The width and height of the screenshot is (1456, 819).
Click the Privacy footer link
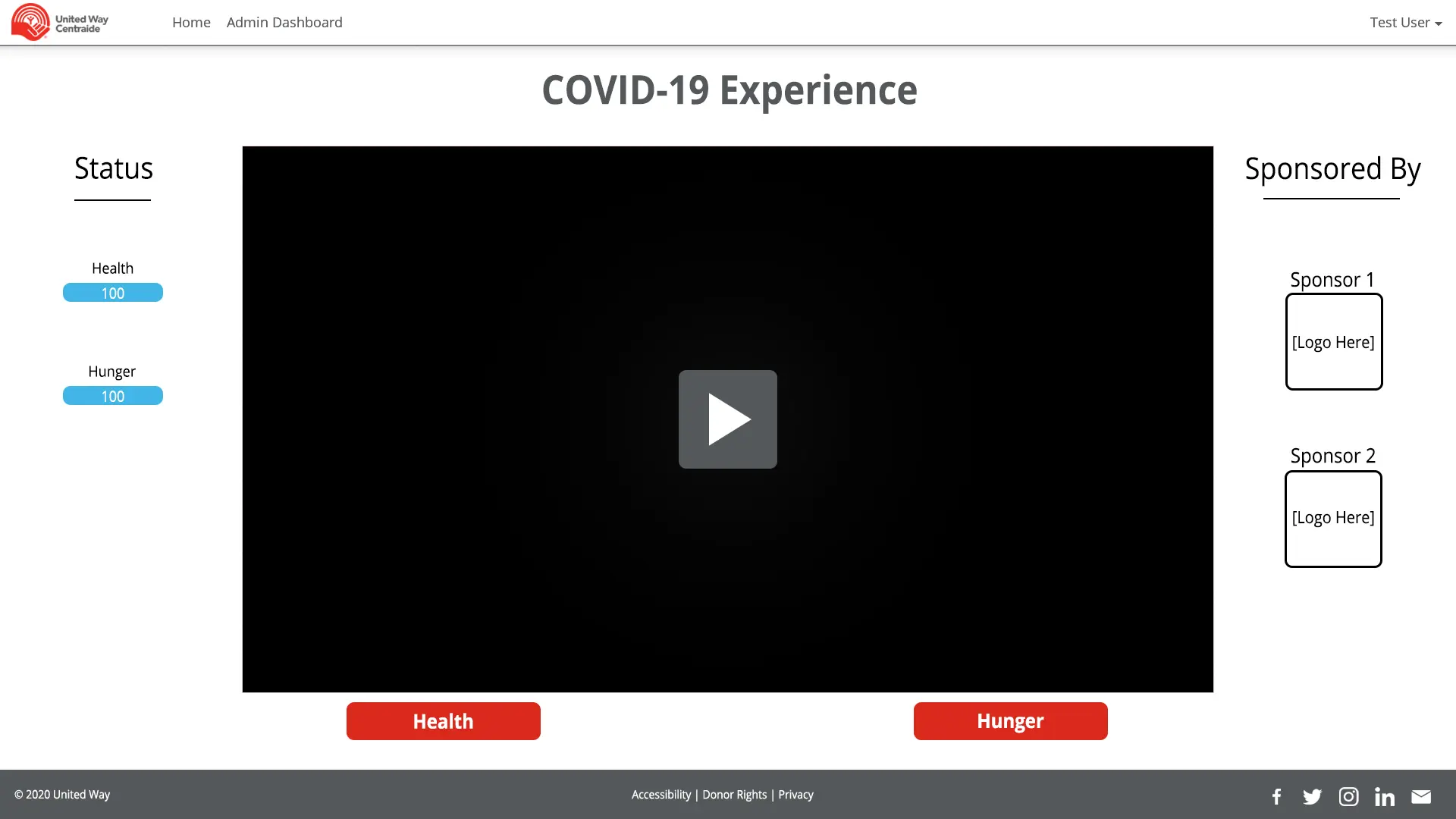click(x=796, y=794)
